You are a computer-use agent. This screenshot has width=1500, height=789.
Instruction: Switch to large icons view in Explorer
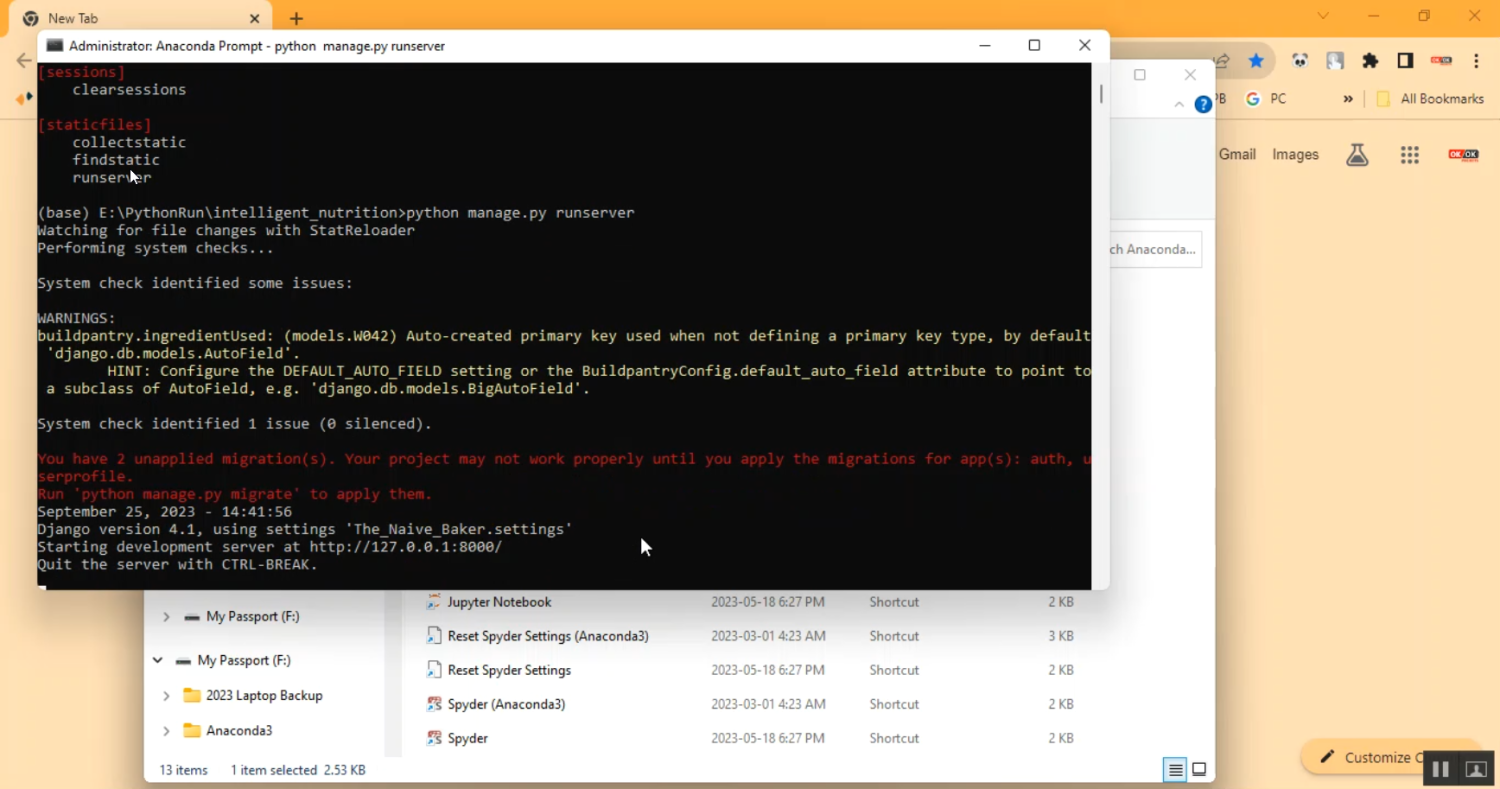1199,770
